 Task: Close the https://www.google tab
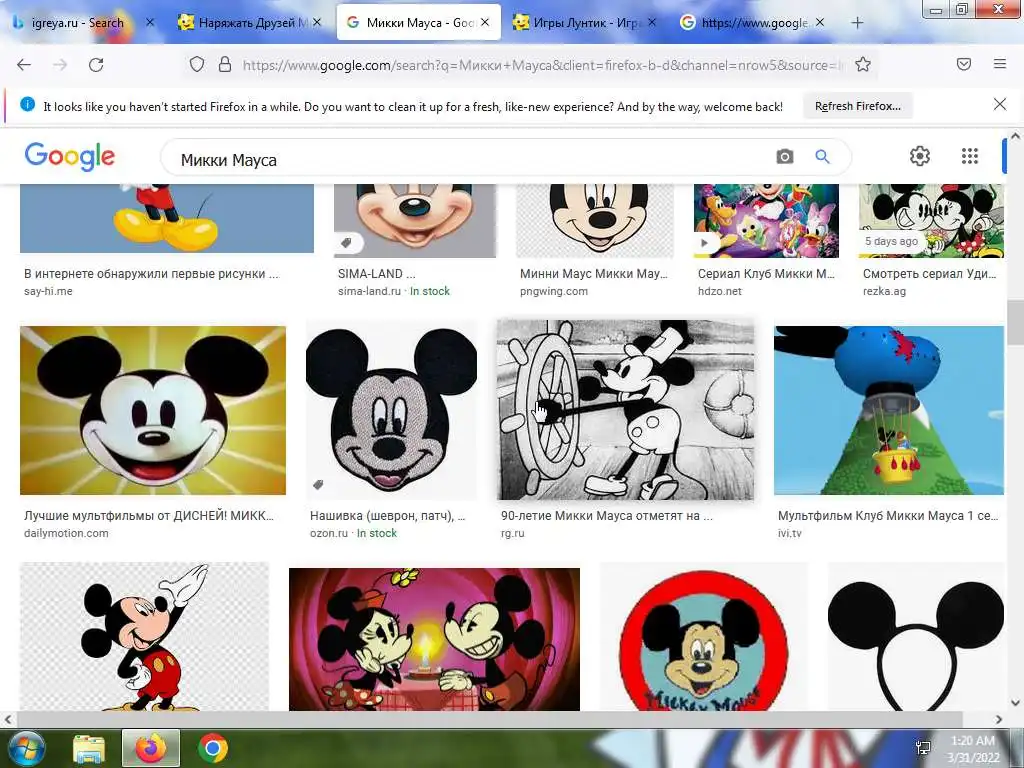[820, 22]
